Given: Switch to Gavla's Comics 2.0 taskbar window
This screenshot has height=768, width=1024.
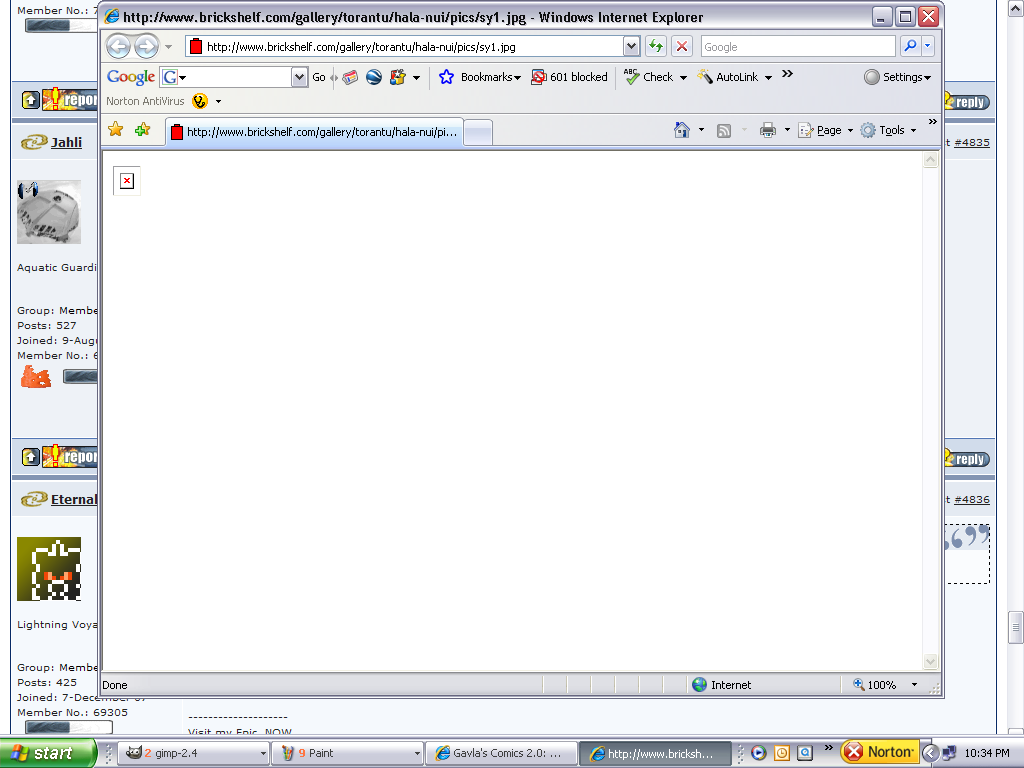Looking at the screenshot, I should click(x=501, y=753).
